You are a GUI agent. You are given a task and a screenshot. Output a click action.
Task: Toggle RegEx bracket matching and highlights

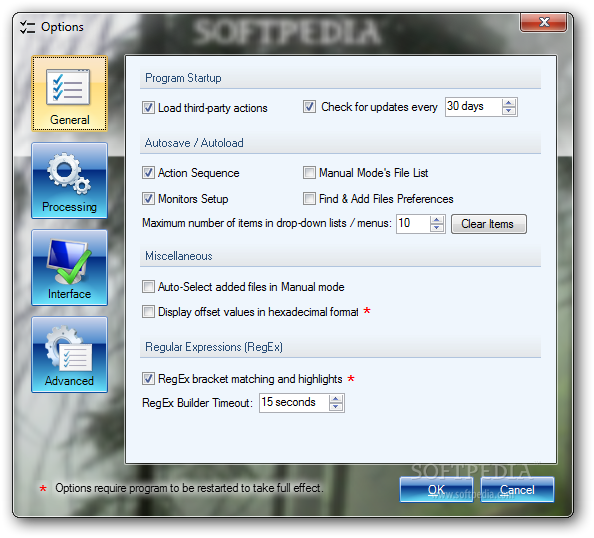tap(148, 378)
